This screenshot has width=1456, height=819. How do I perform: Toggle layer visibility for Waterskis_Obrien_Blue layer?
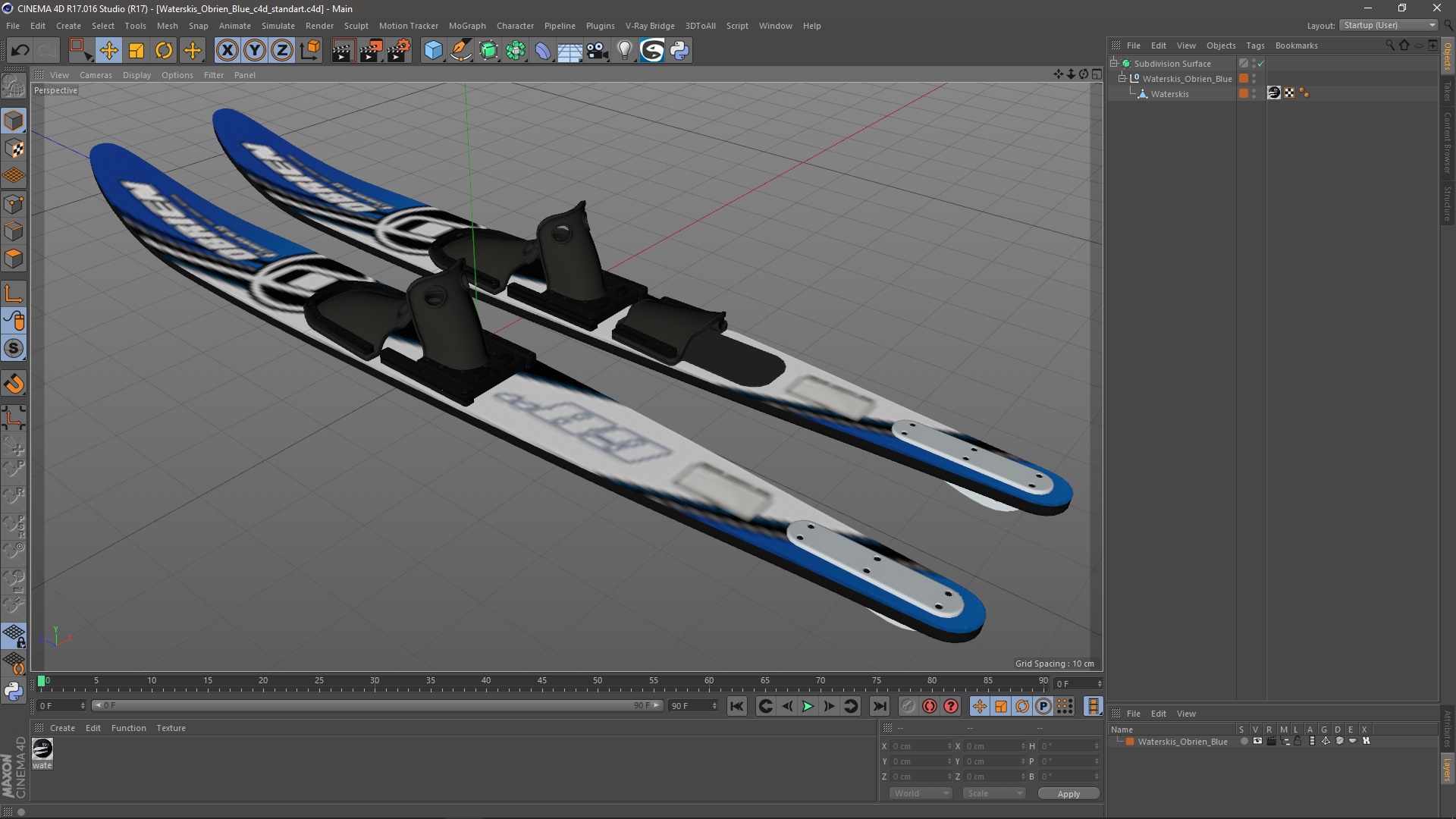click(x=1257, y=741)
